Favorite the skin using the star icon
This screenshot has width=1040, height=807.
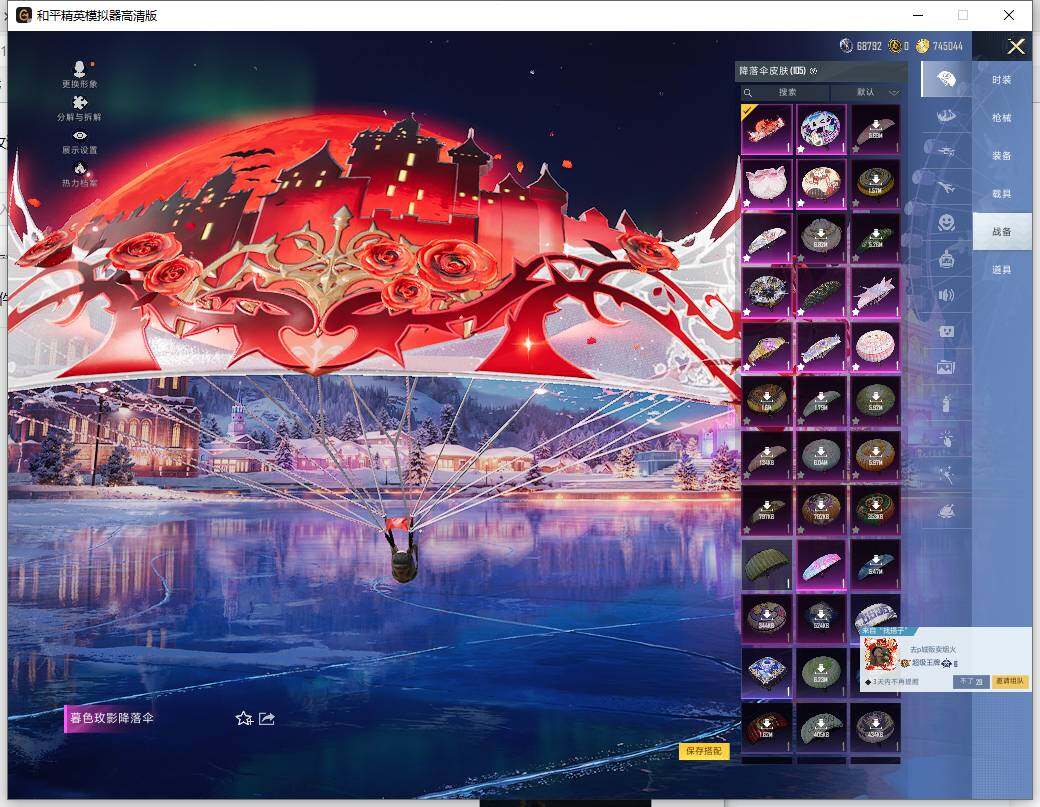[243, 718]
